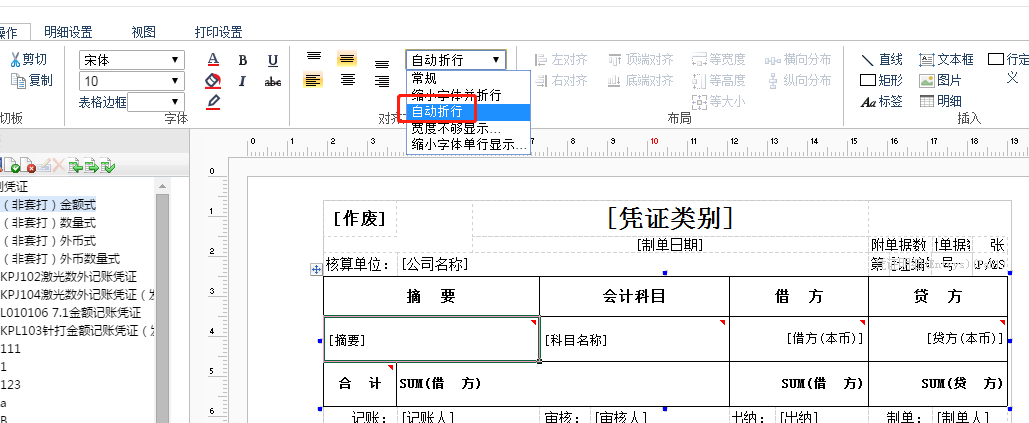
Task: Insert a 直线 line shape
Action: (x=882, y=60)
